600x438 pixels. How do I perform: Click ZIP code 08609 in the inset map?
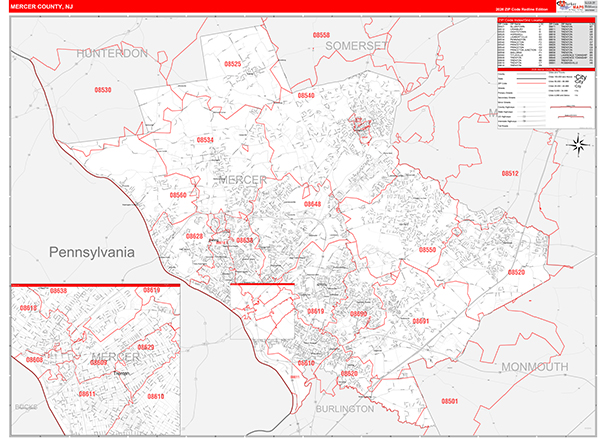98,362
